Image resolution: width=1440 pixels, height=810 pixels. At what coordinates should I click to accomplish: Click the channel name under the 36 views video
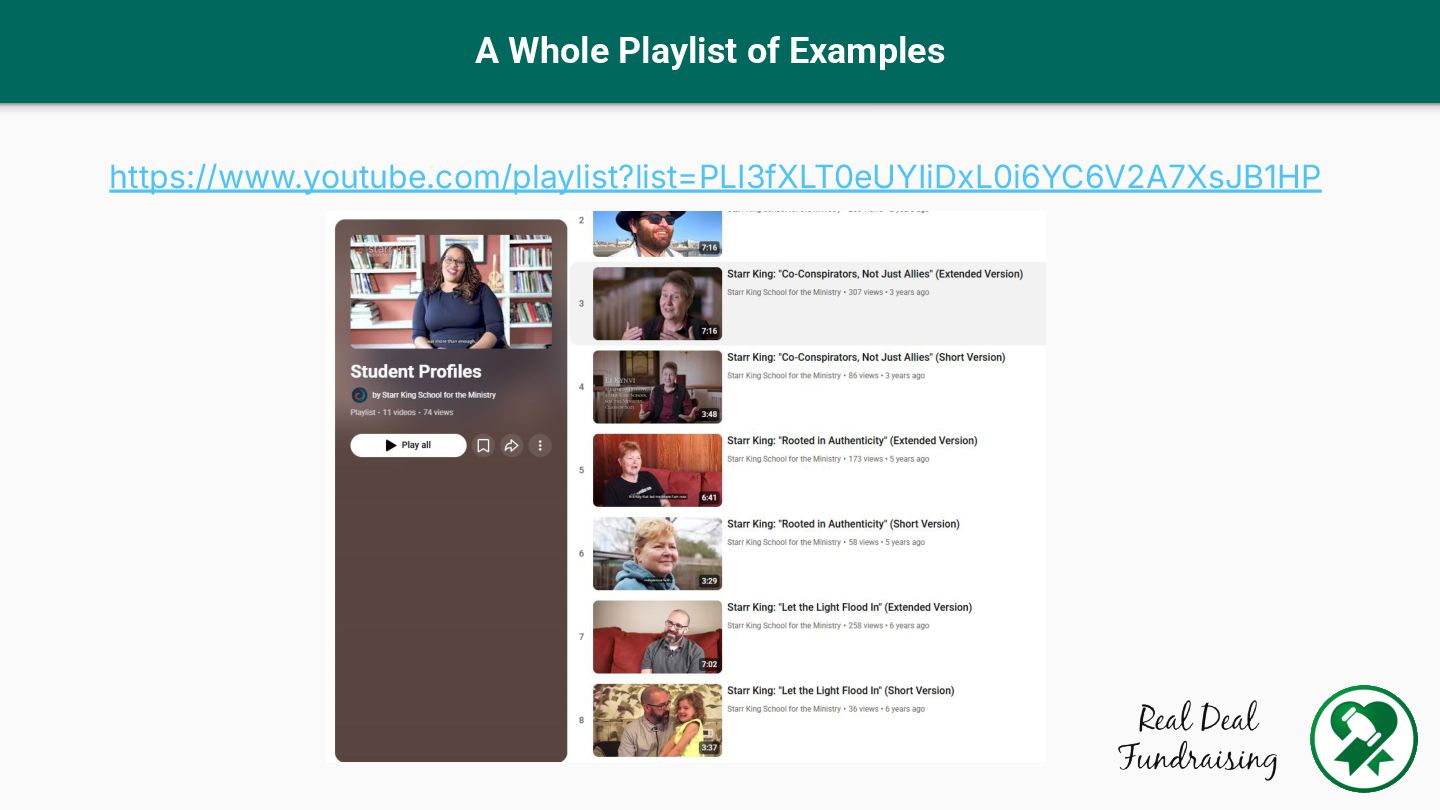click(x=784, y=709)
